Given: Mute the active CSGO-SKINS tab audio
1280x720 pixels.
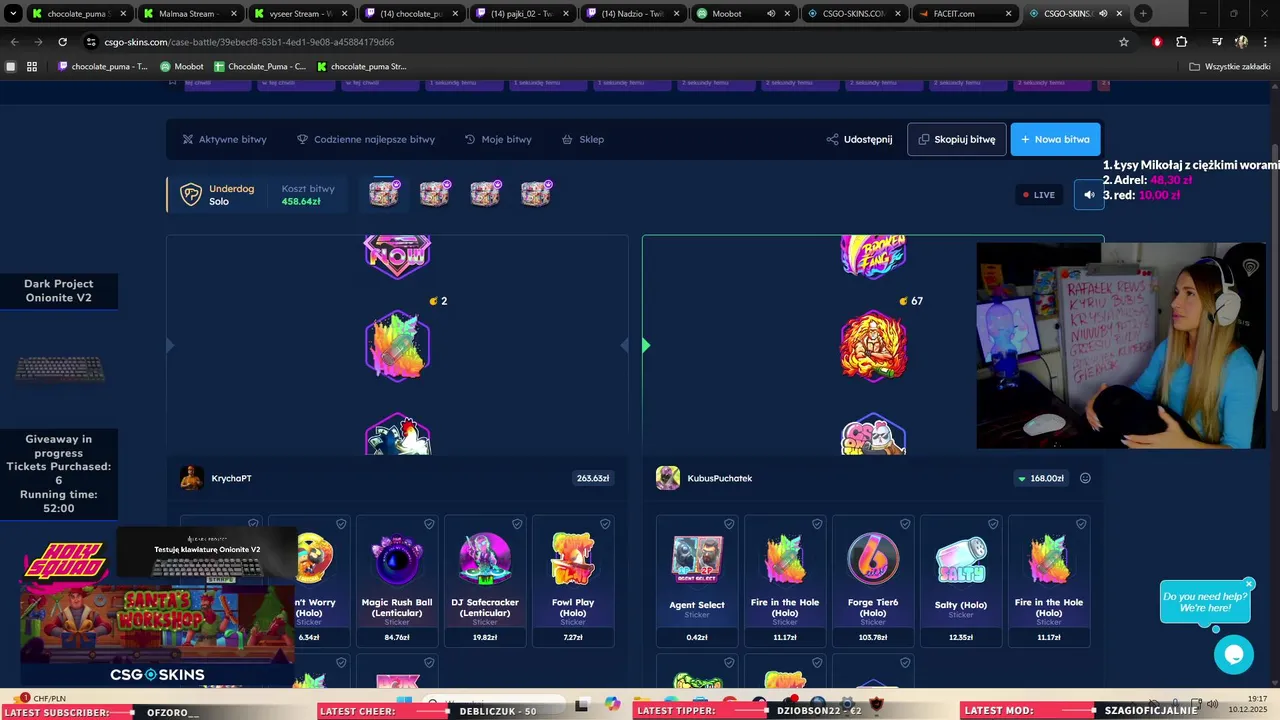Looking at the screenshot, I should pos(1103,13).
